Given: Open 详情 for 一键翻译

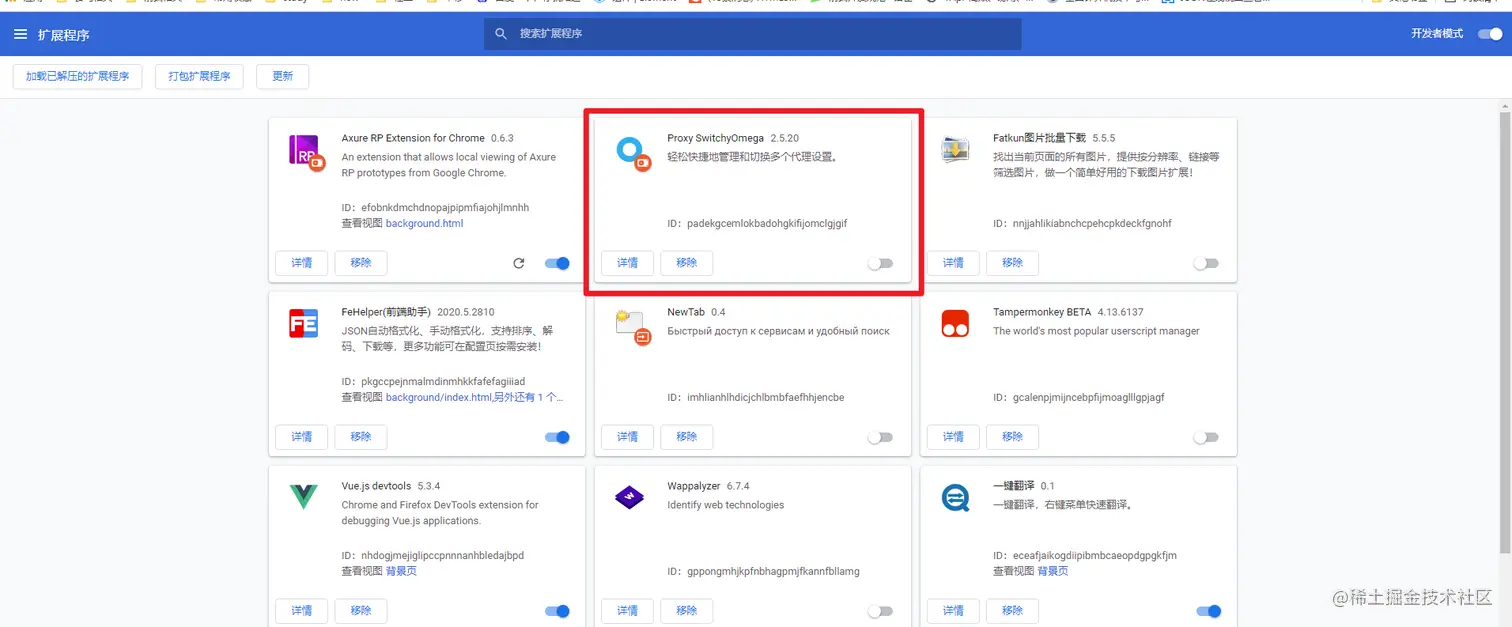Looking at the screenshot, I should (x=953, y=611).
